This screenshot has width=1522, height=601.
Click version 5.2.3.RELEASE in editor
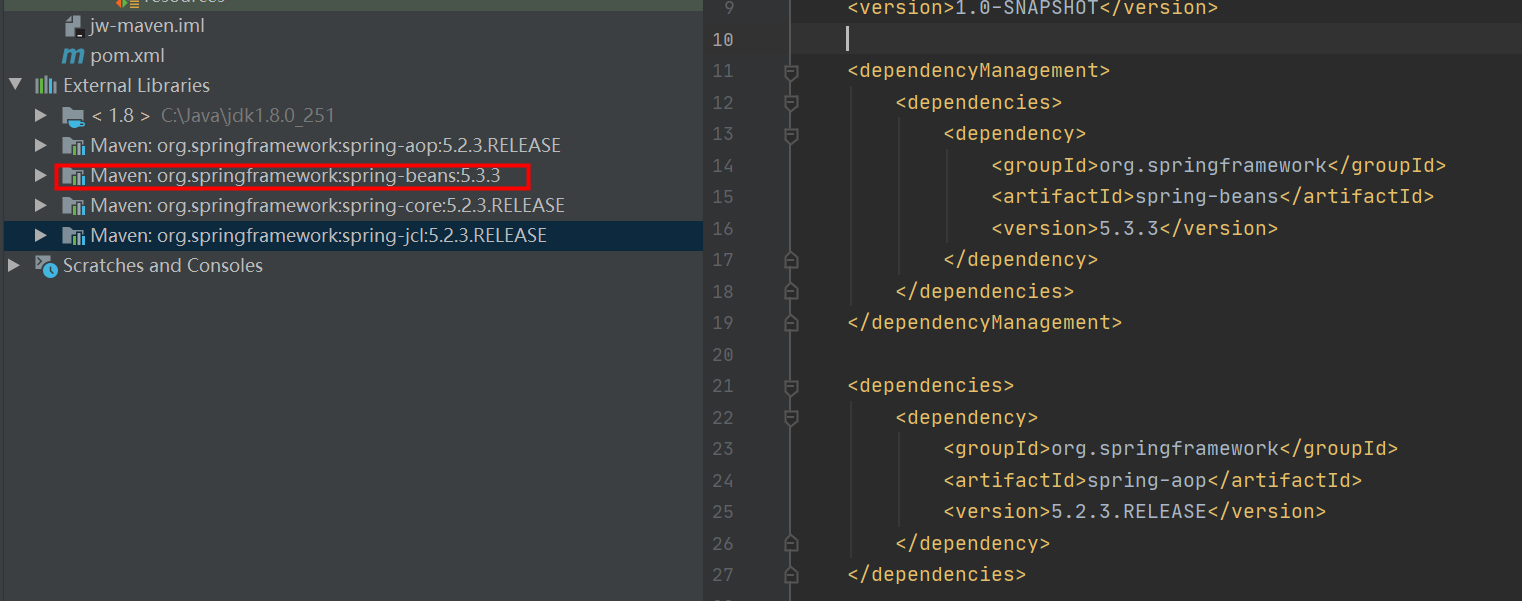[1129, 512]
